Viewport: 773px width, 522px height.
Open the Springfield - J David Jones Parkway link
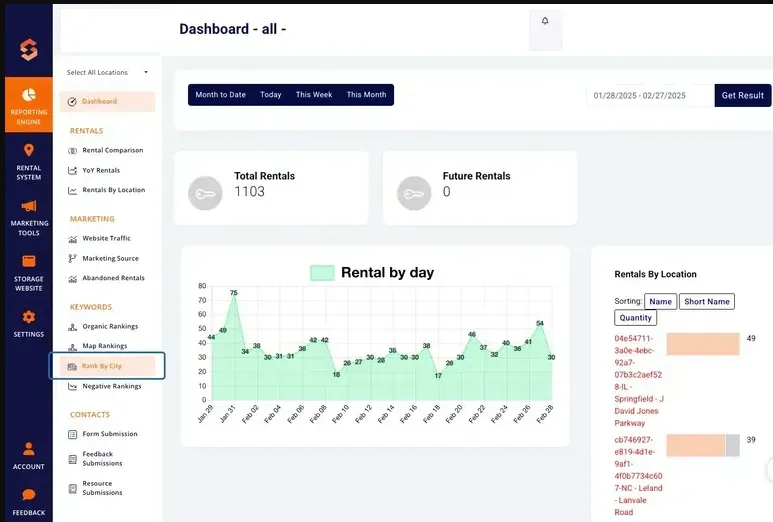click(639, 381)
